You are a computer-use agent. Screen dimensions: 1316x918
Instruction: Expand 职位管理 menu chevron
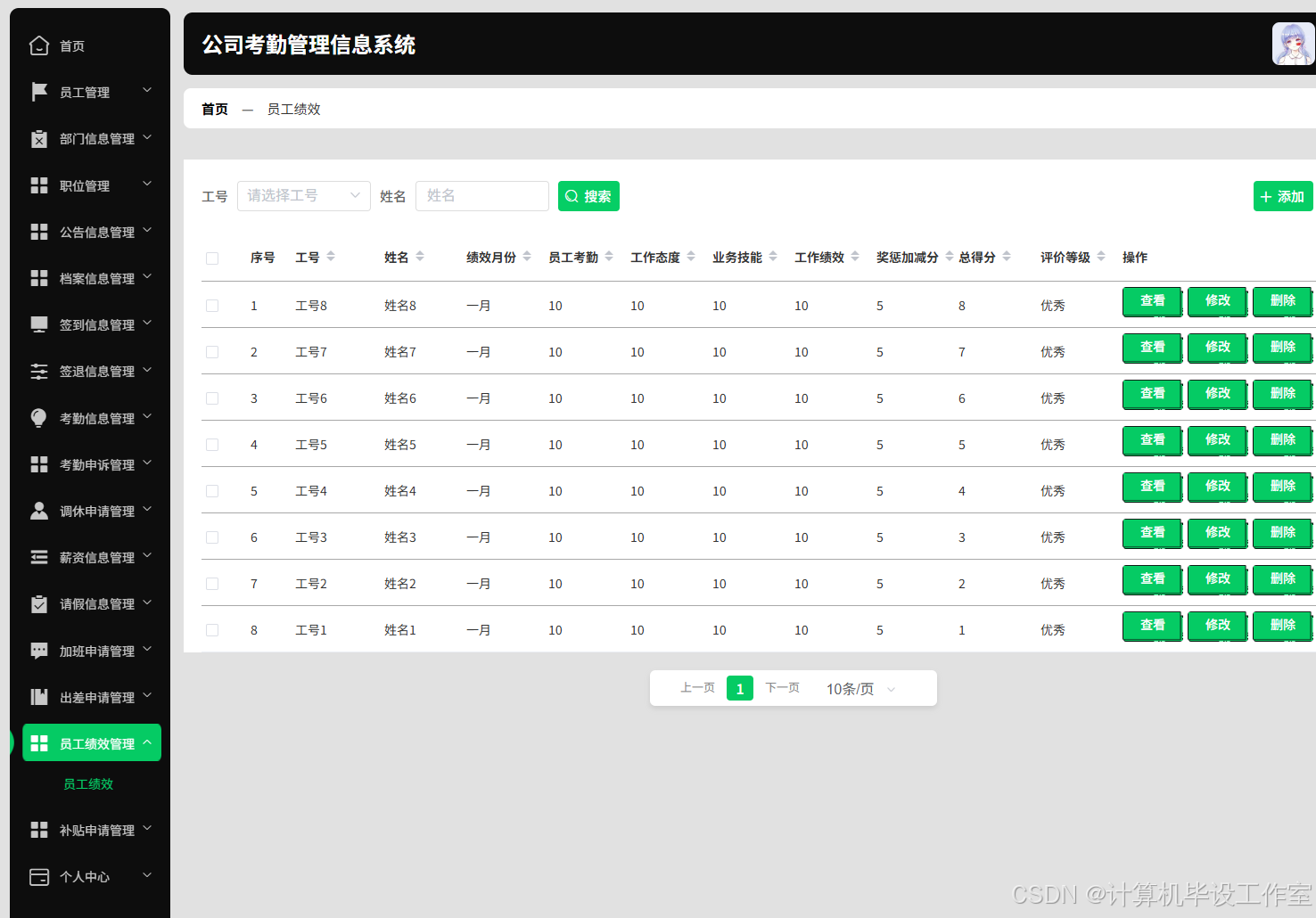click(x=147, y=184)
